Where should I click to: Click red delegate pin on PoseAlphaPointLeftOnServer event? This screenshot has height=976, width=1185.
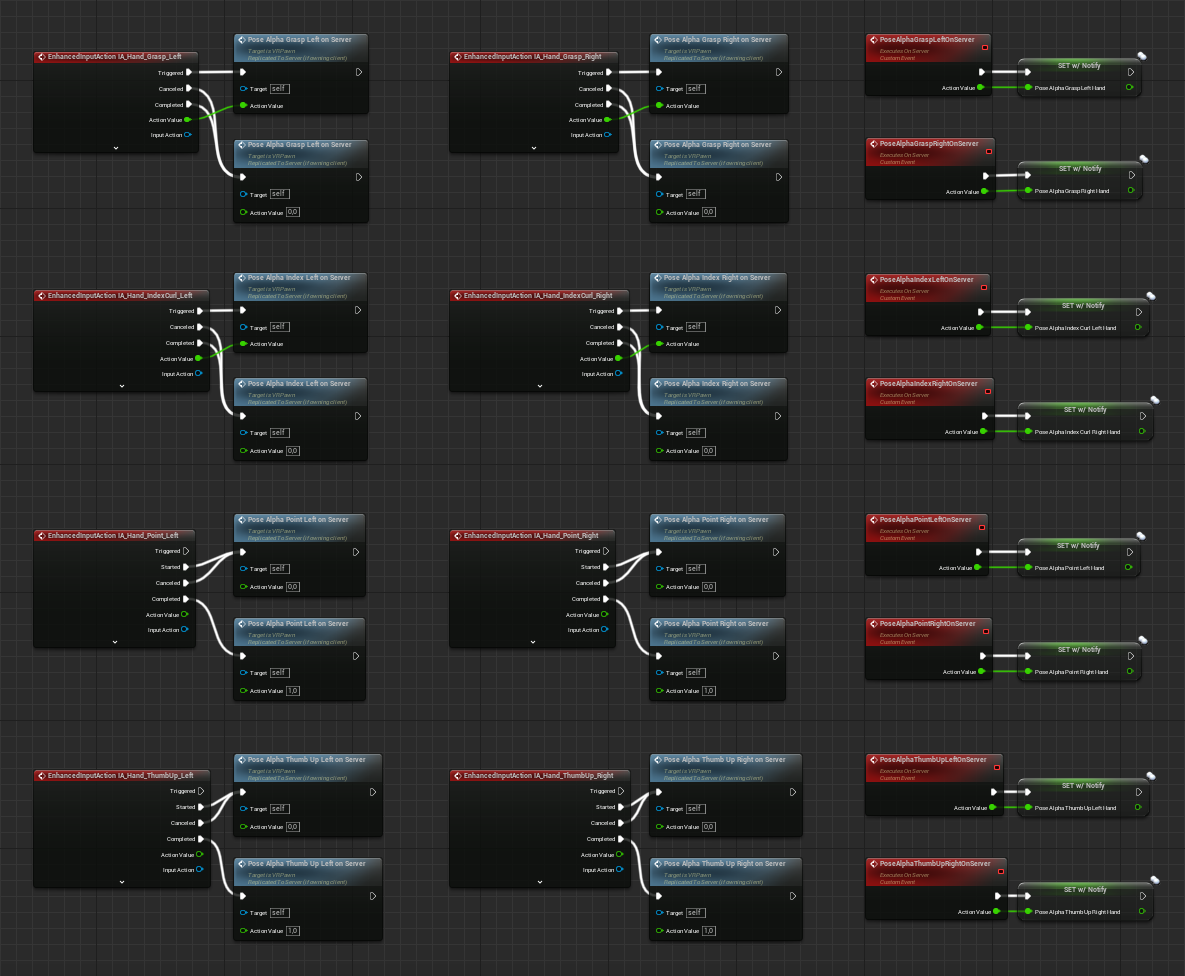click(982, 528)
